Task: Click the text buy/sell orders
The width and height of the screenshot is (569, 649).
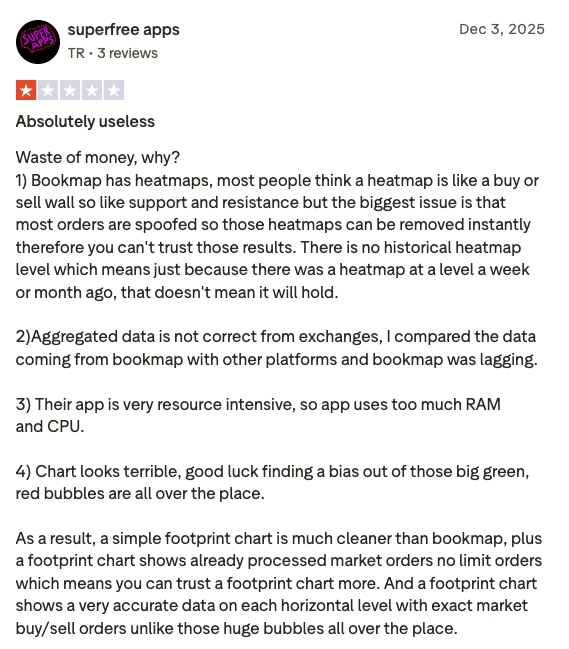Action: [x=71, y=628]
